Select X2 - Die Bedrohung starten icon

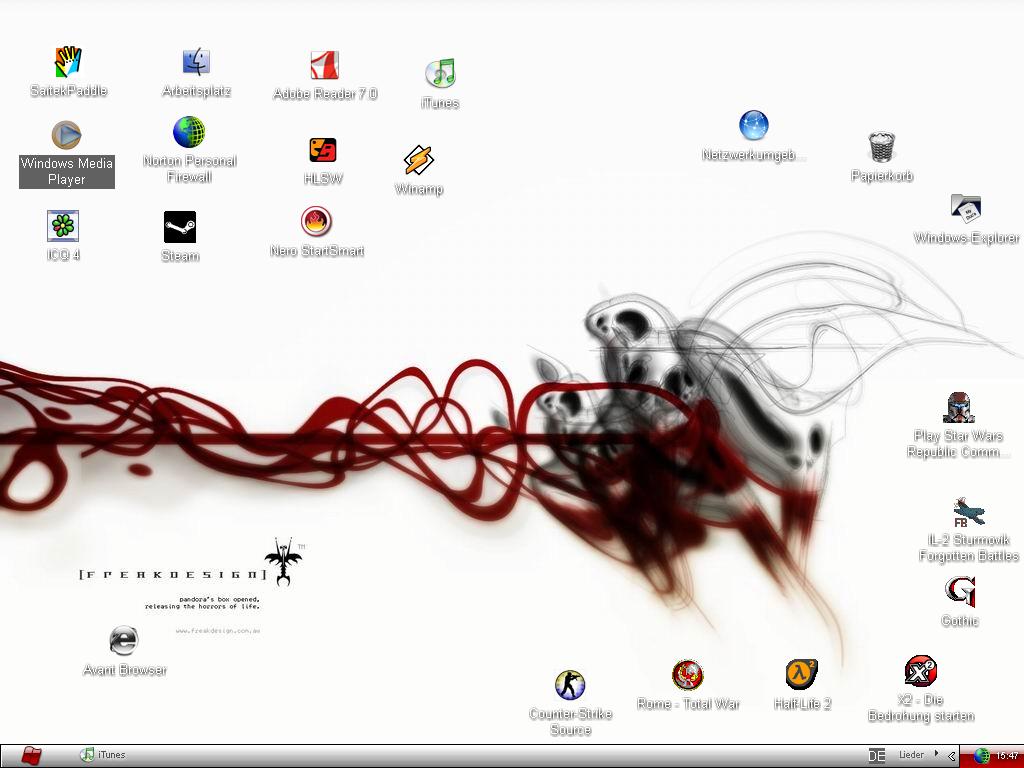coord(921,671)
